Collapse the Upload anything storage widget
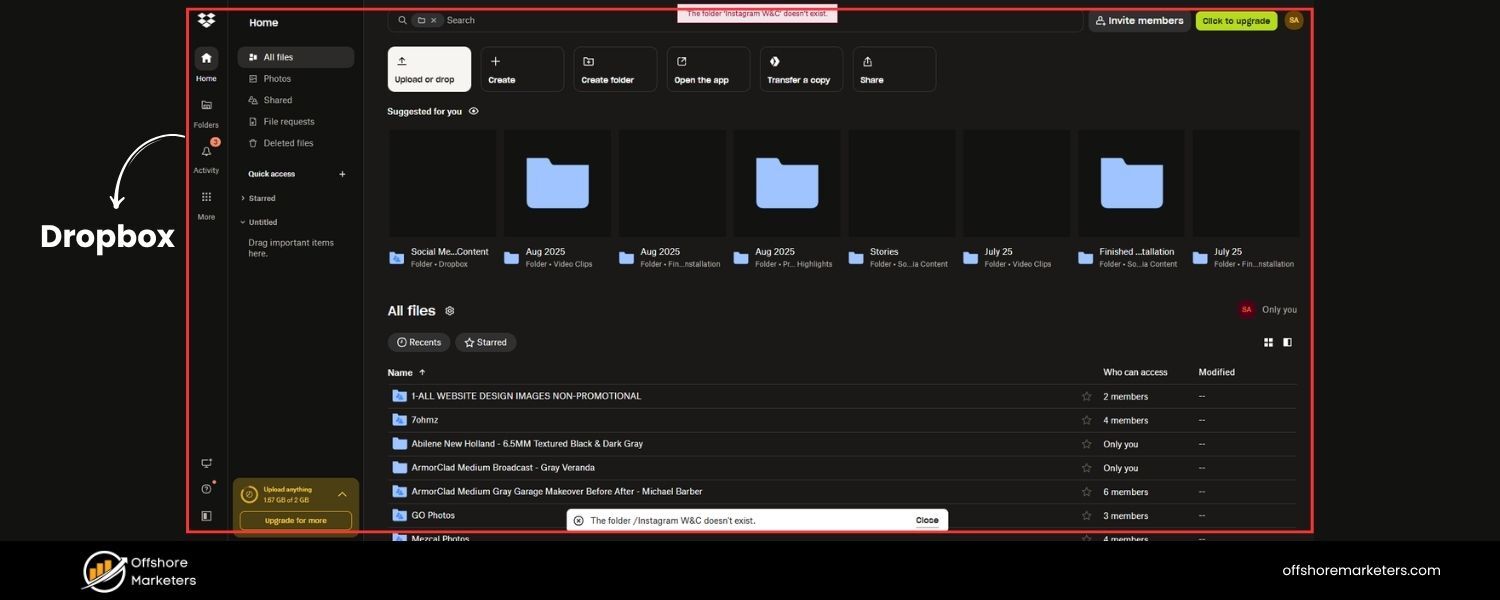1500x600 pixels. point(341,493)
